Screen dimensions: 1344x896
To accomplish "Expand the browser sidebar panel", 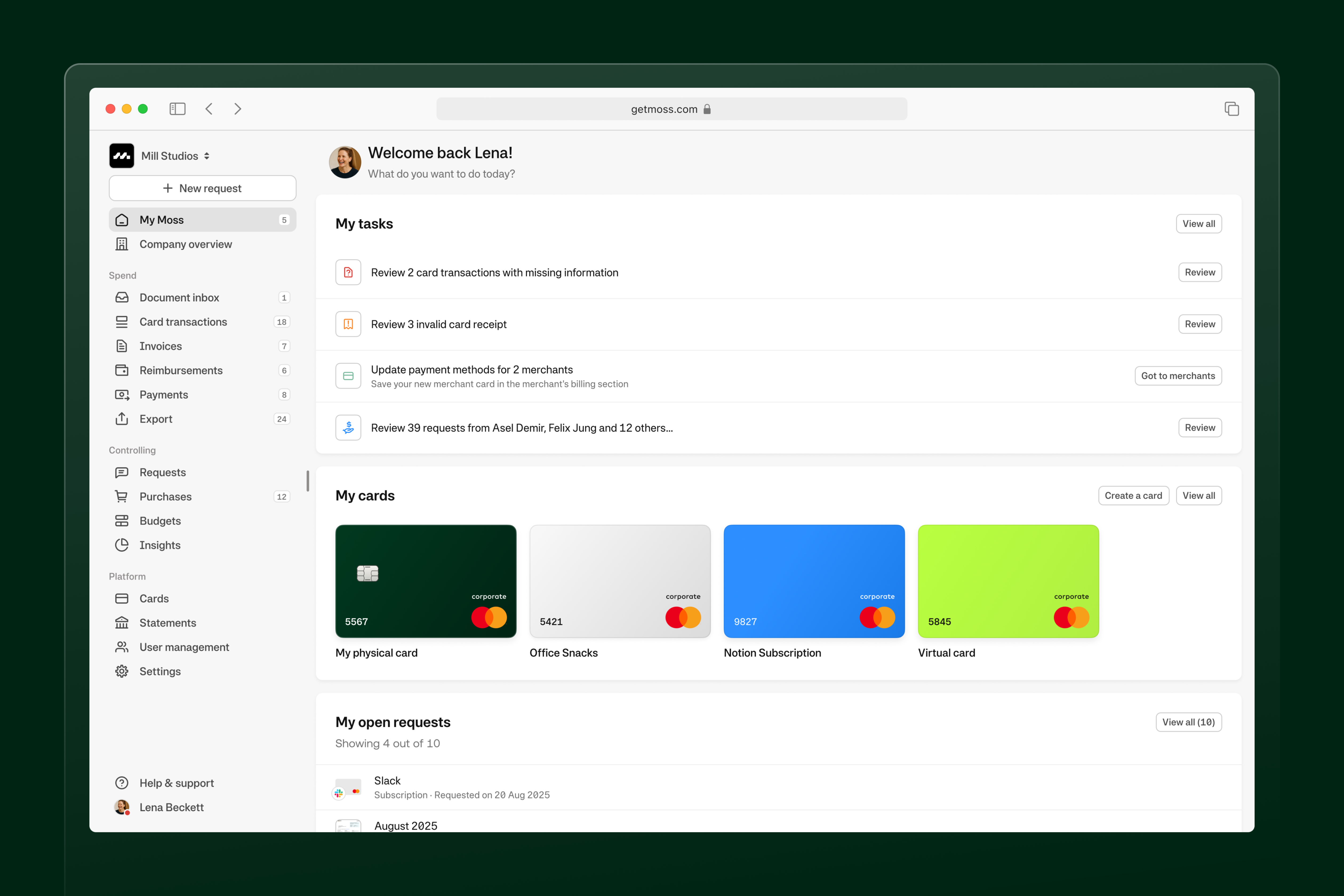I will 177,109.
